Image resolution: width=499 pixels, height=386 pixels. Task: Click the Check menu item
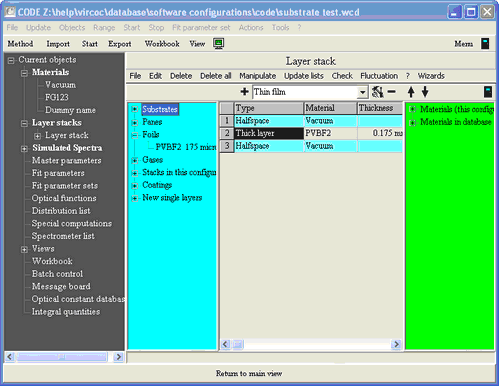(342, 76)
